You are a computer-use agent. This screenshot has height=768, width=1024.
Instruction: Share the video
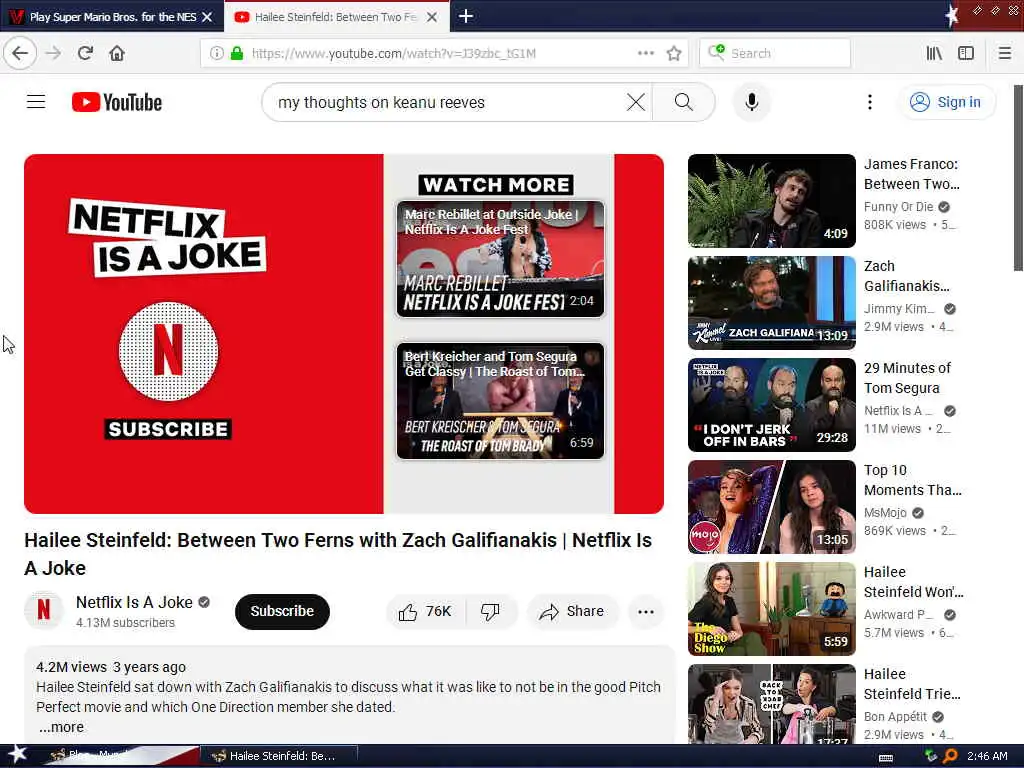tap(572, 611)
